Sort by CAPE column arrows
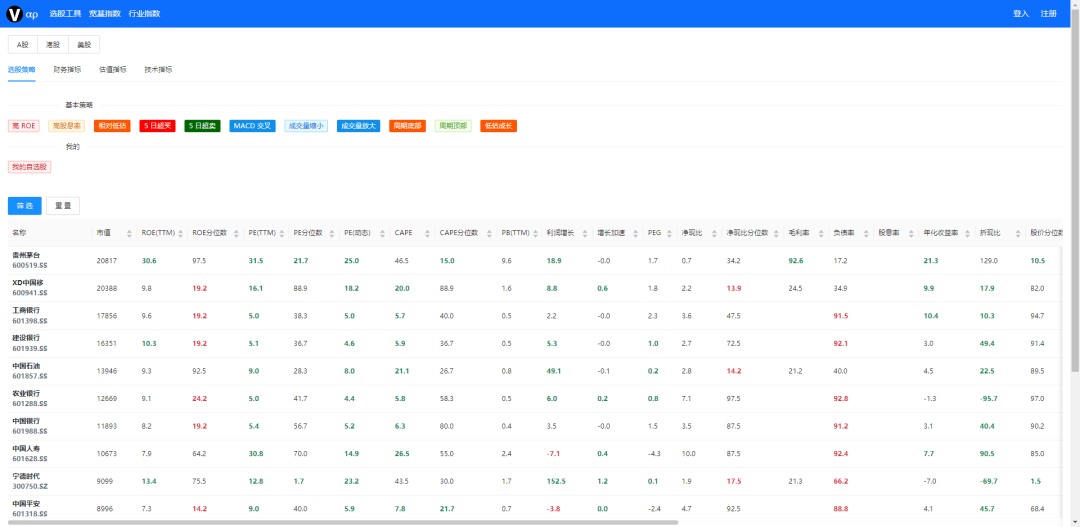 (x=428, y=233)
